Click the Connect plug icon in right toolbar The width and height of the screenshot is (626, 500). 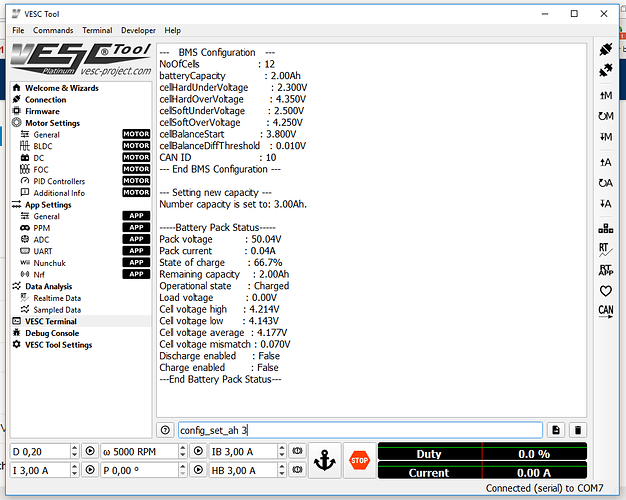tap(605, 50)
